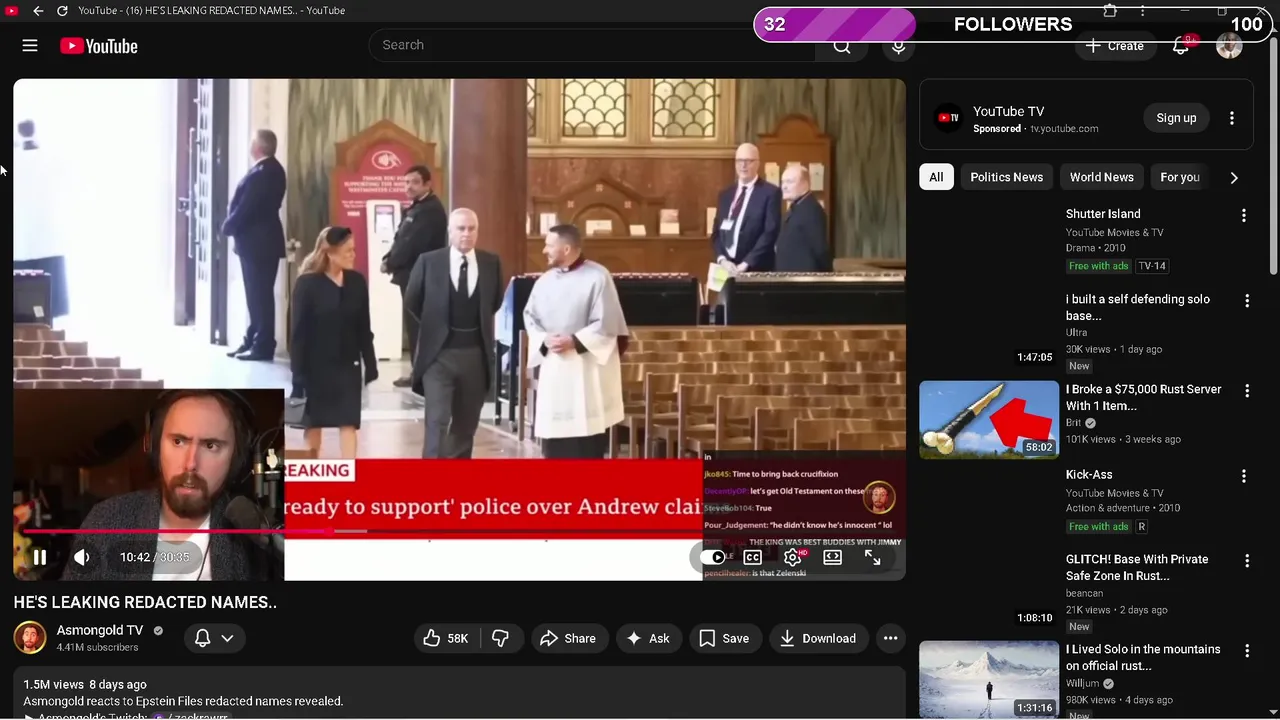
Task: Enter full screen mode
Action: coord(872,557)
